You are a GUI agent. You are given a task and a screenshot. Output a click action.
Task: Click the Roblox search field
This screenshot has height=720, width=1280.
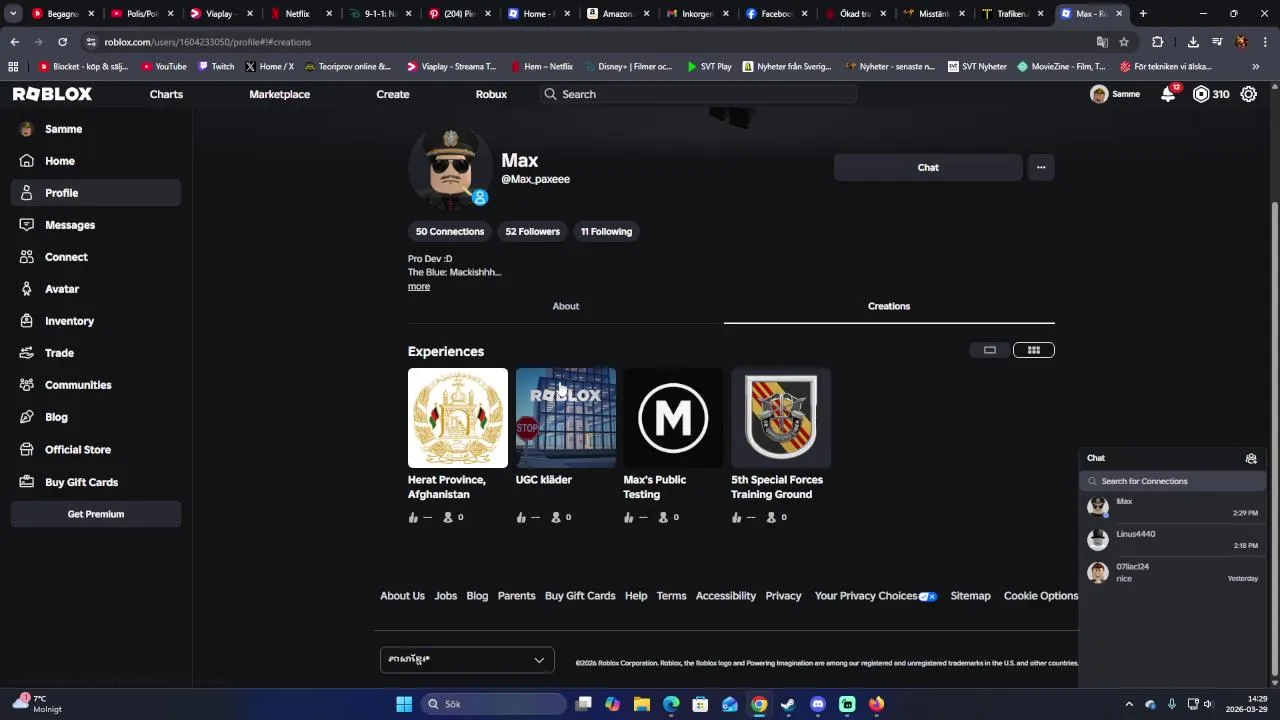click(697, 94)
